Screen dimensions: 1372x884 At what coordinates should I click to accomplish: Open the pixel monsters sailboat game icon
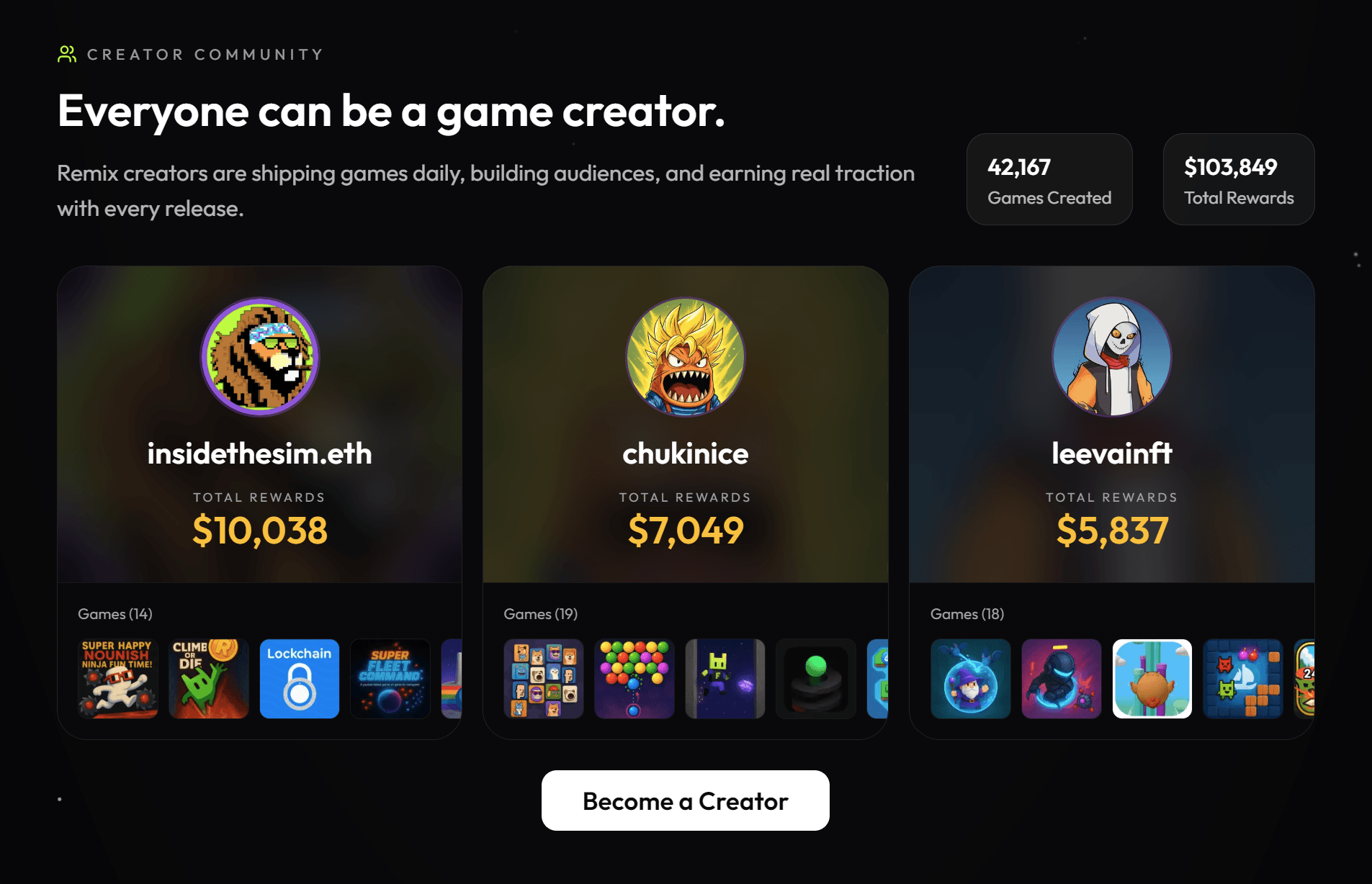point(1243,679)
